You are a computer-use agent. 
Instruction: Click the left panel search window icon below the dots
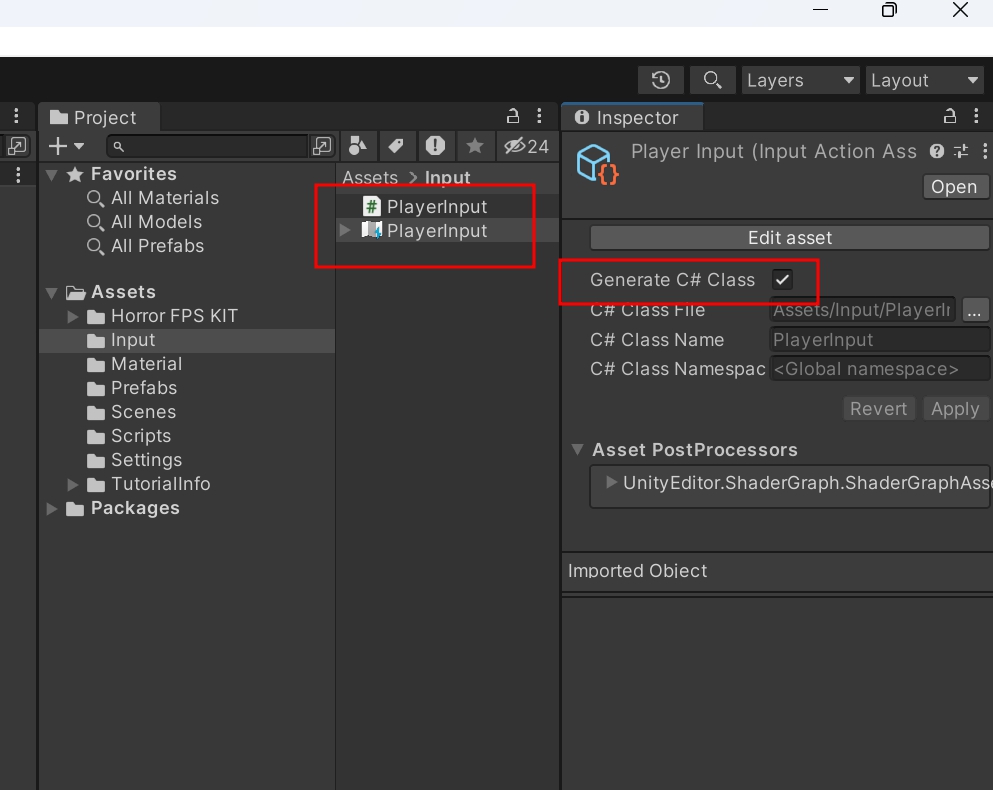click(17, 146)
